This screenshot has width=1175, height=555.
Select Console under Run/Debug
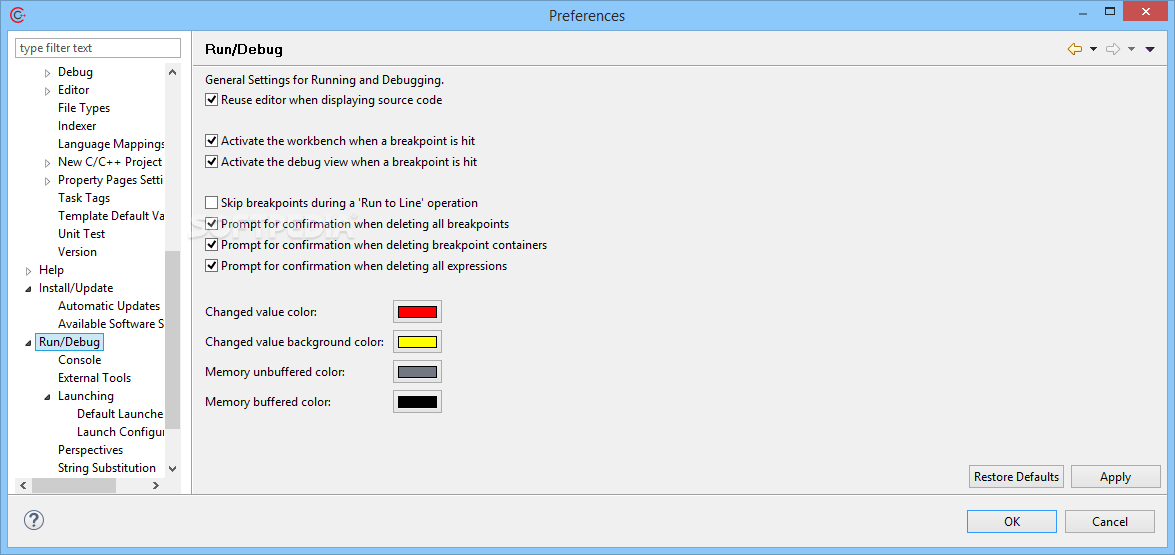(x=79, y=360)
